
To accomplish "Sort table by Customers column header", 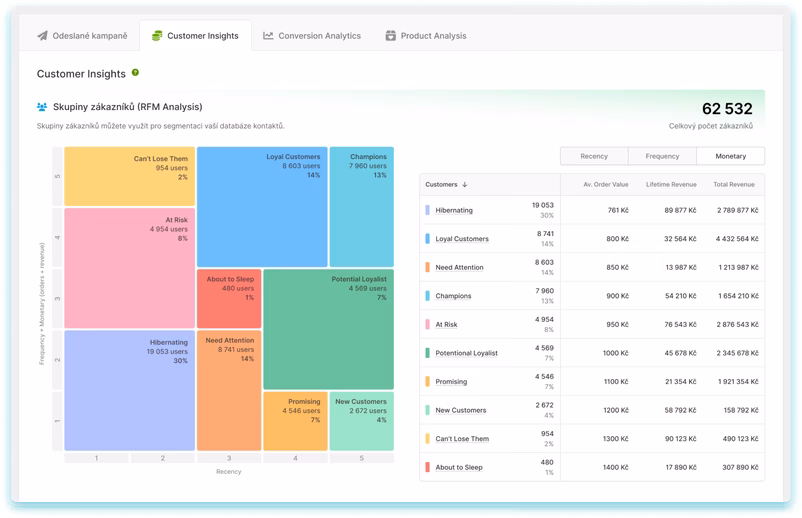I will point(441,185).
